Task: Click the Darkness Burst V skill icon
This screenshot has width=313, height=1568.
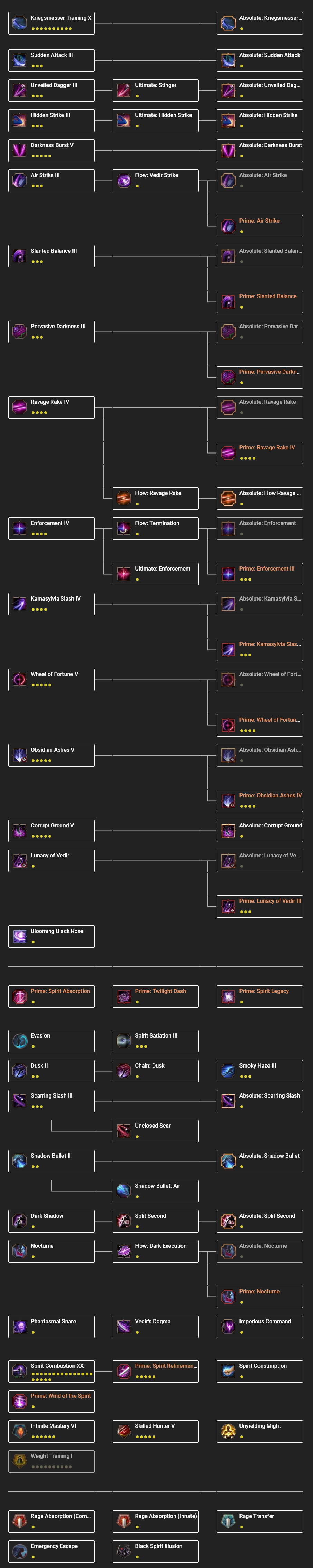Action: [17, 150]
